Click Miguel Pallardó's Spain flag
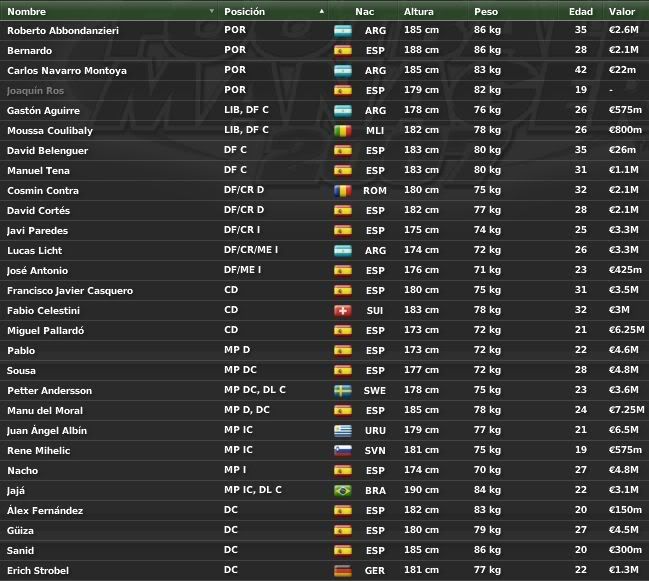 [343, 331]
